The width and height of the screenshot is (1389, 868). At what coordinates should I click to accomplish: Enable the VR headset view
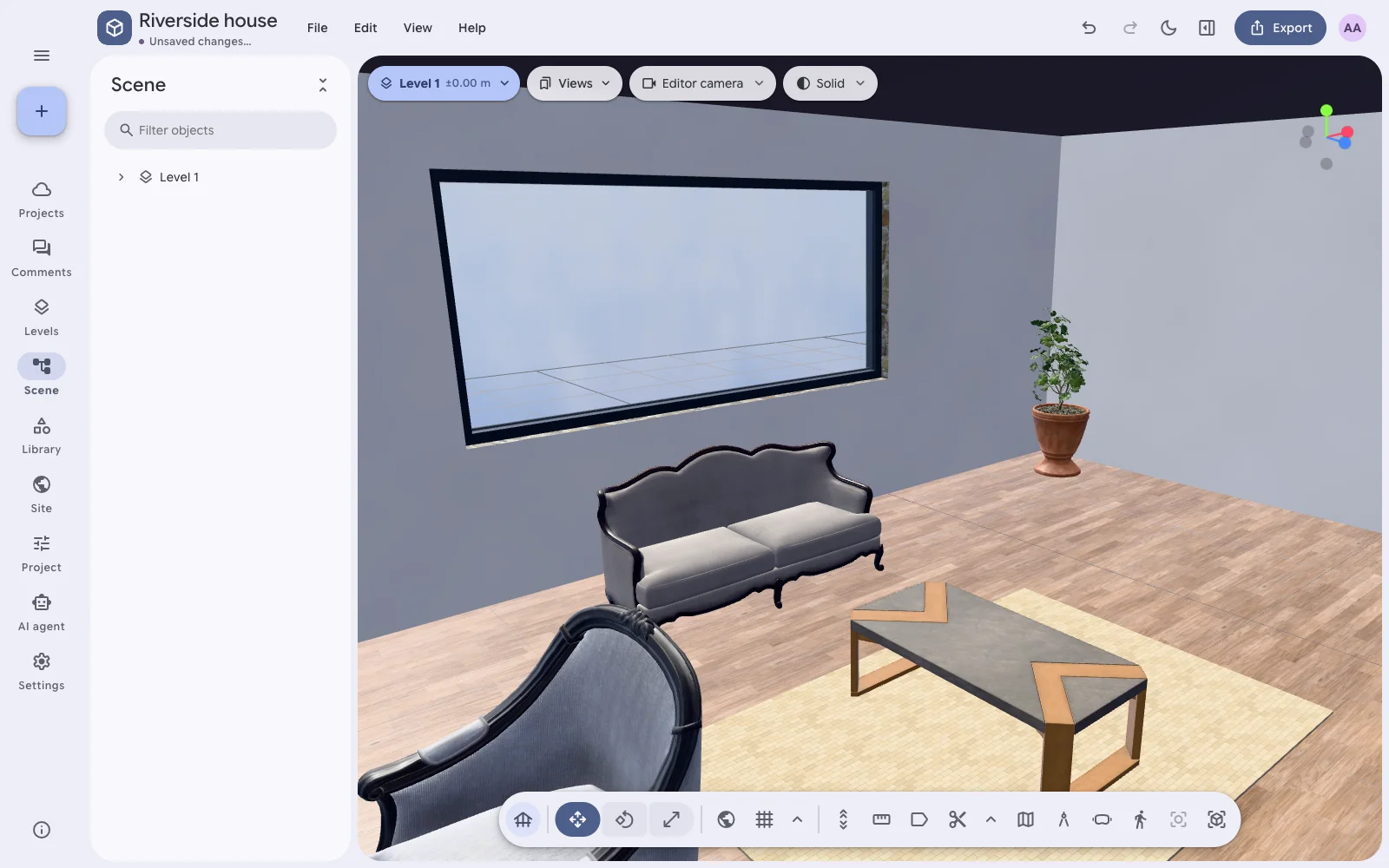coord(1102,819)
